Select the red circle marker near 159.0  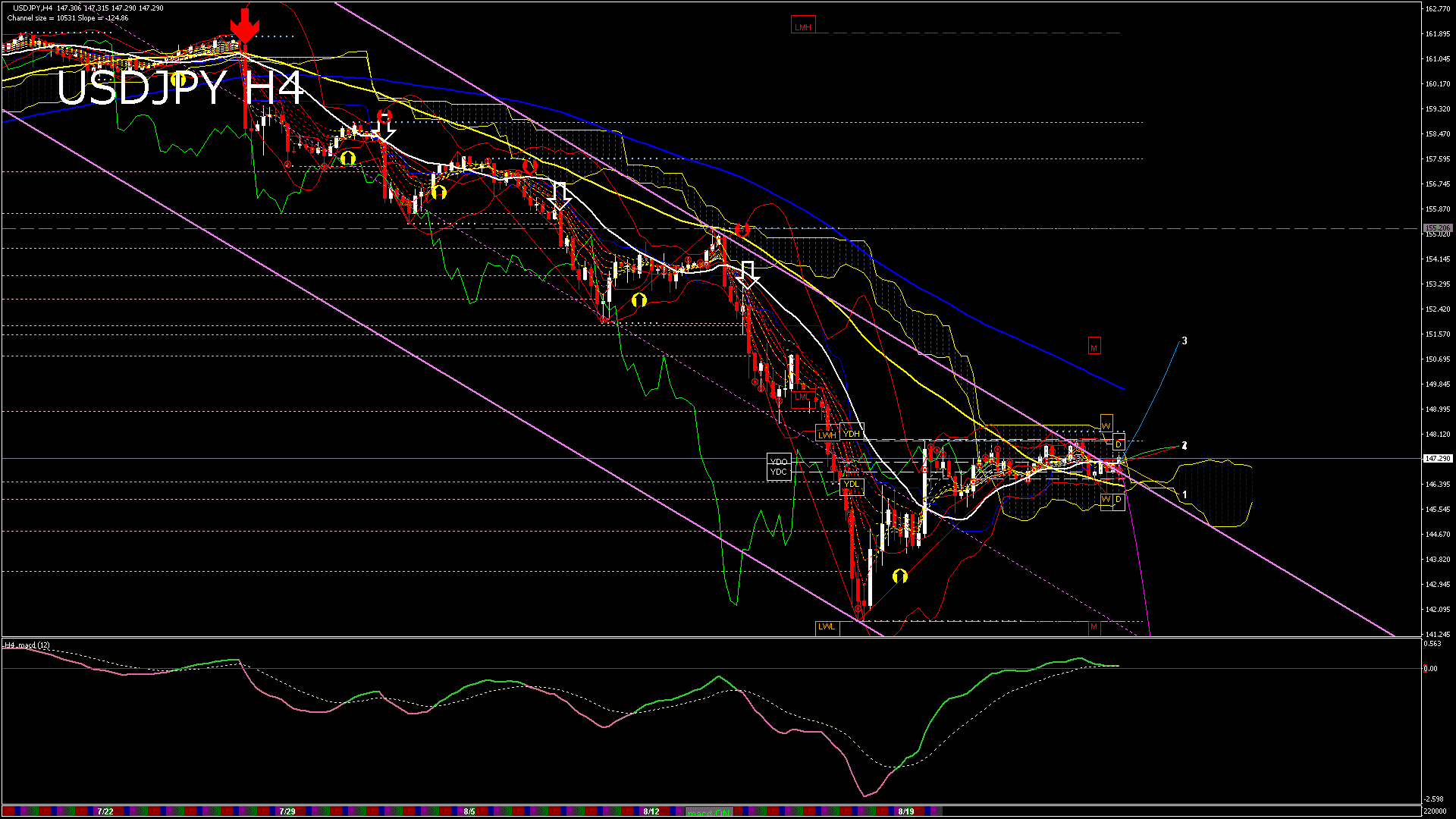[385, 116]
